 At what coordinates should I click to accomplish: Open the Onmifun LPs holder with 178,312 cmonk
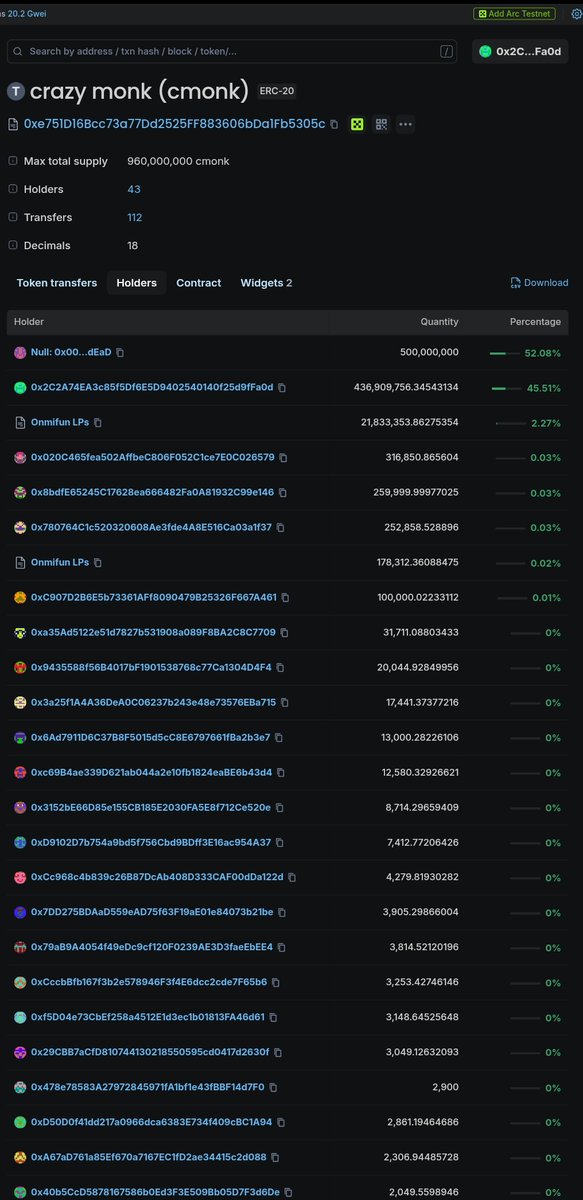tap(60, 563)
